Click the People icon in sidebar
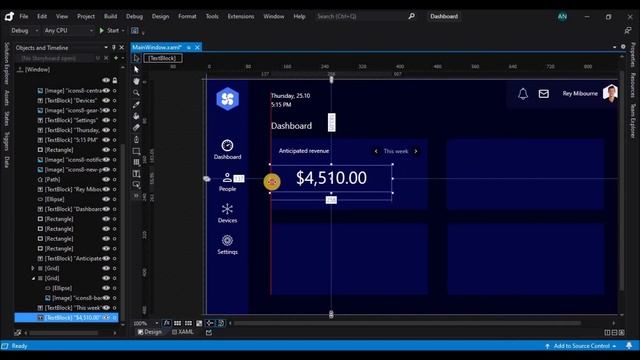The width and height of the screenshot is (640, 360). point(227,178)
